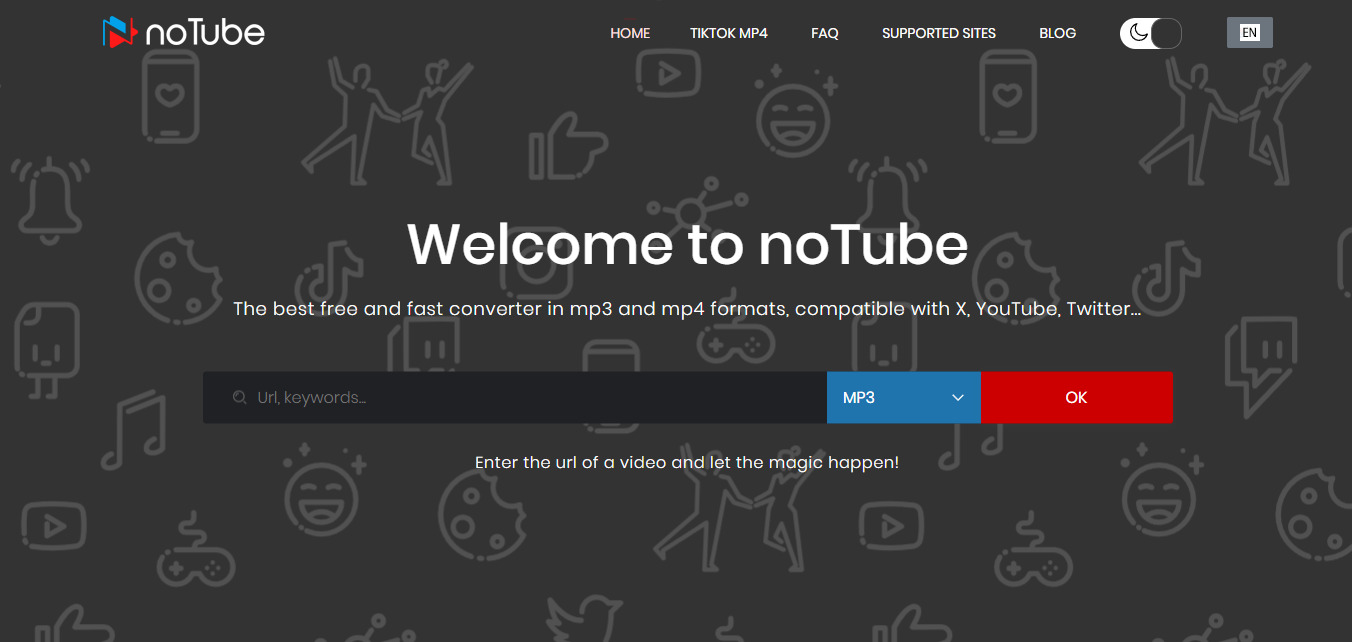Screen dimensions: 1352x642
Task: Click the 'Welcome to noTube' heading
Action: pyautogui.click(x=688, y=245)
